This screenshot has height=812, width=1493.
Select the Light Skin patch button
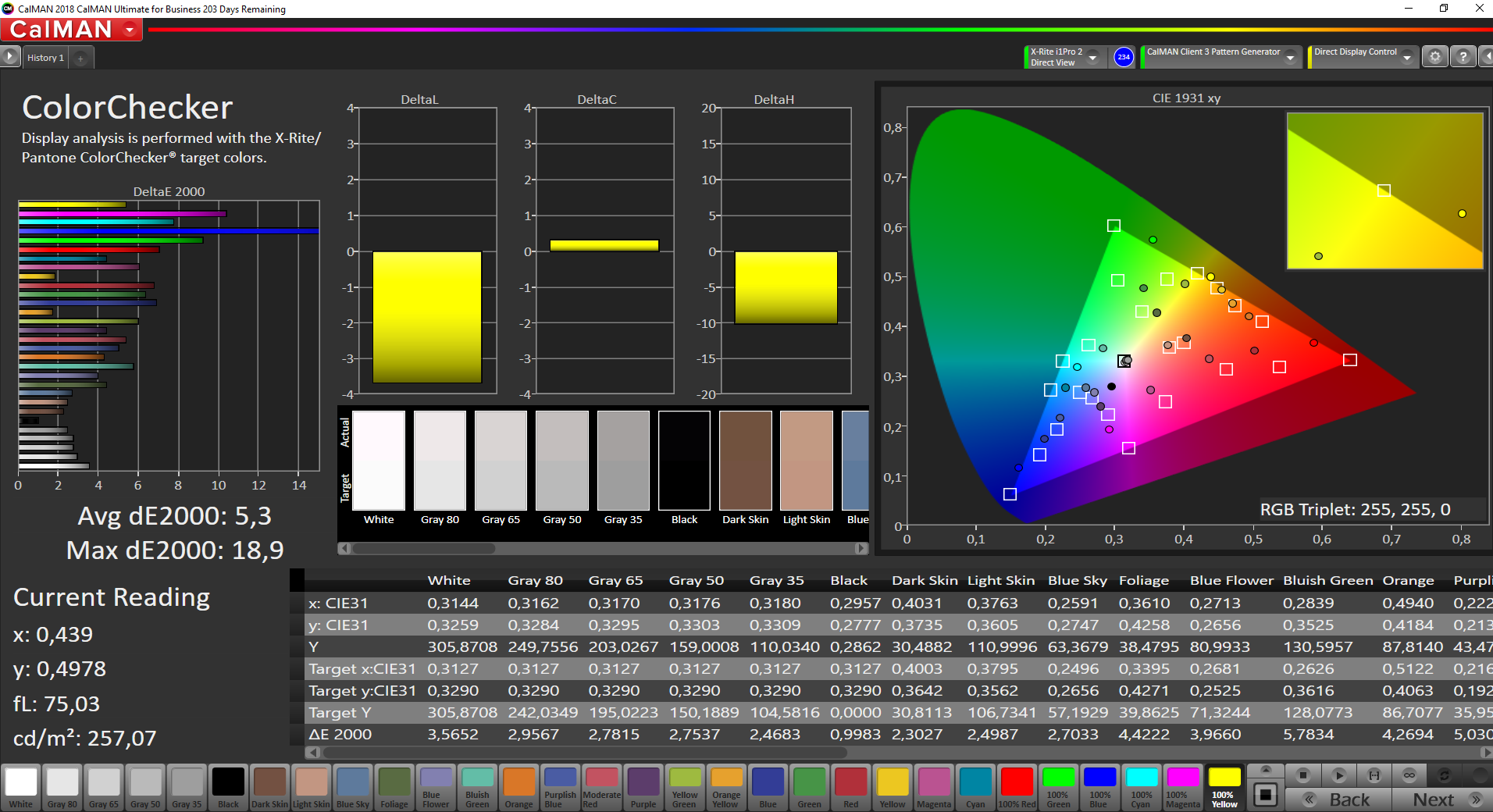click(311, 788)
